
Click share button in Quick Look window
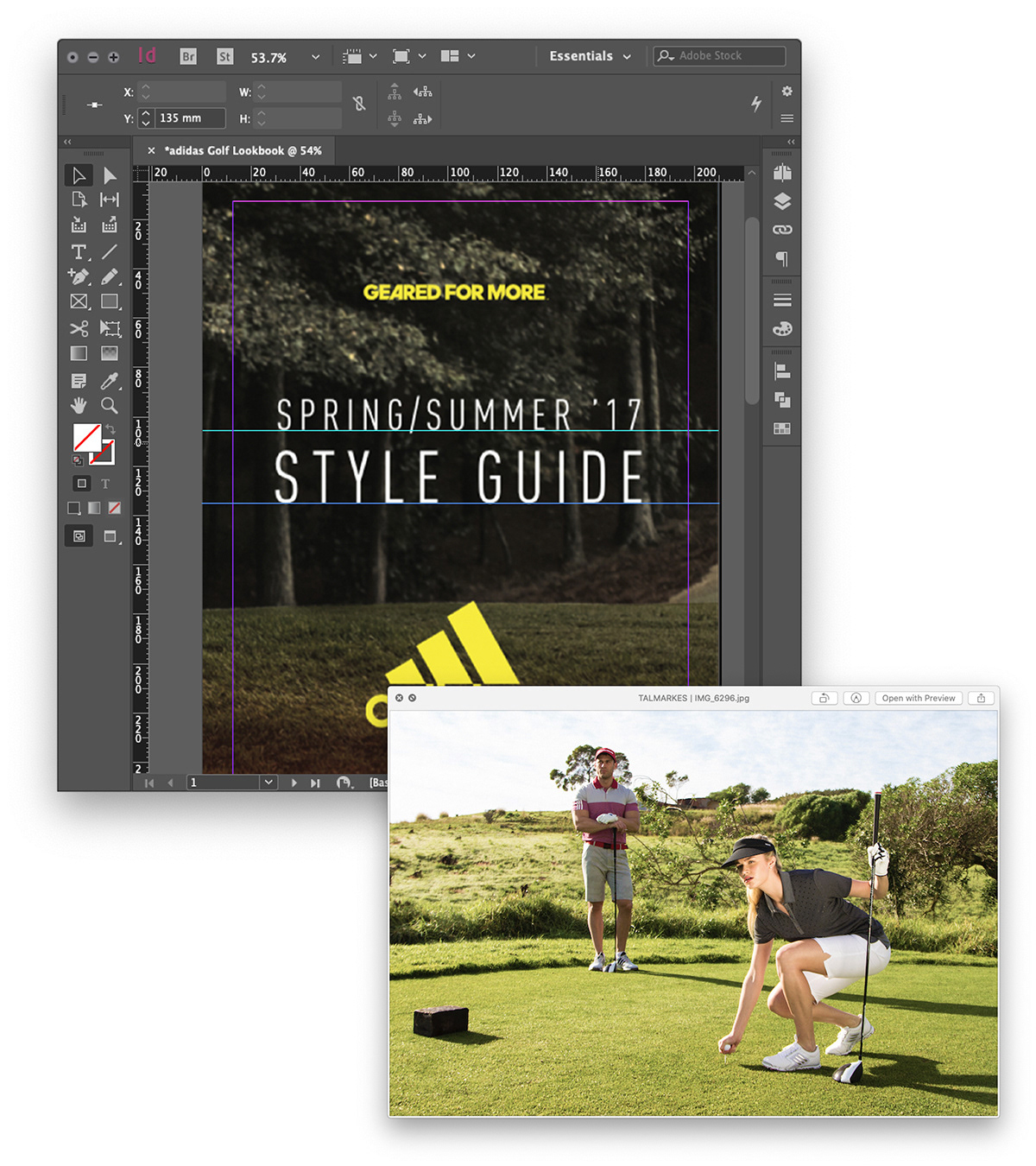[x=981, y=698]
